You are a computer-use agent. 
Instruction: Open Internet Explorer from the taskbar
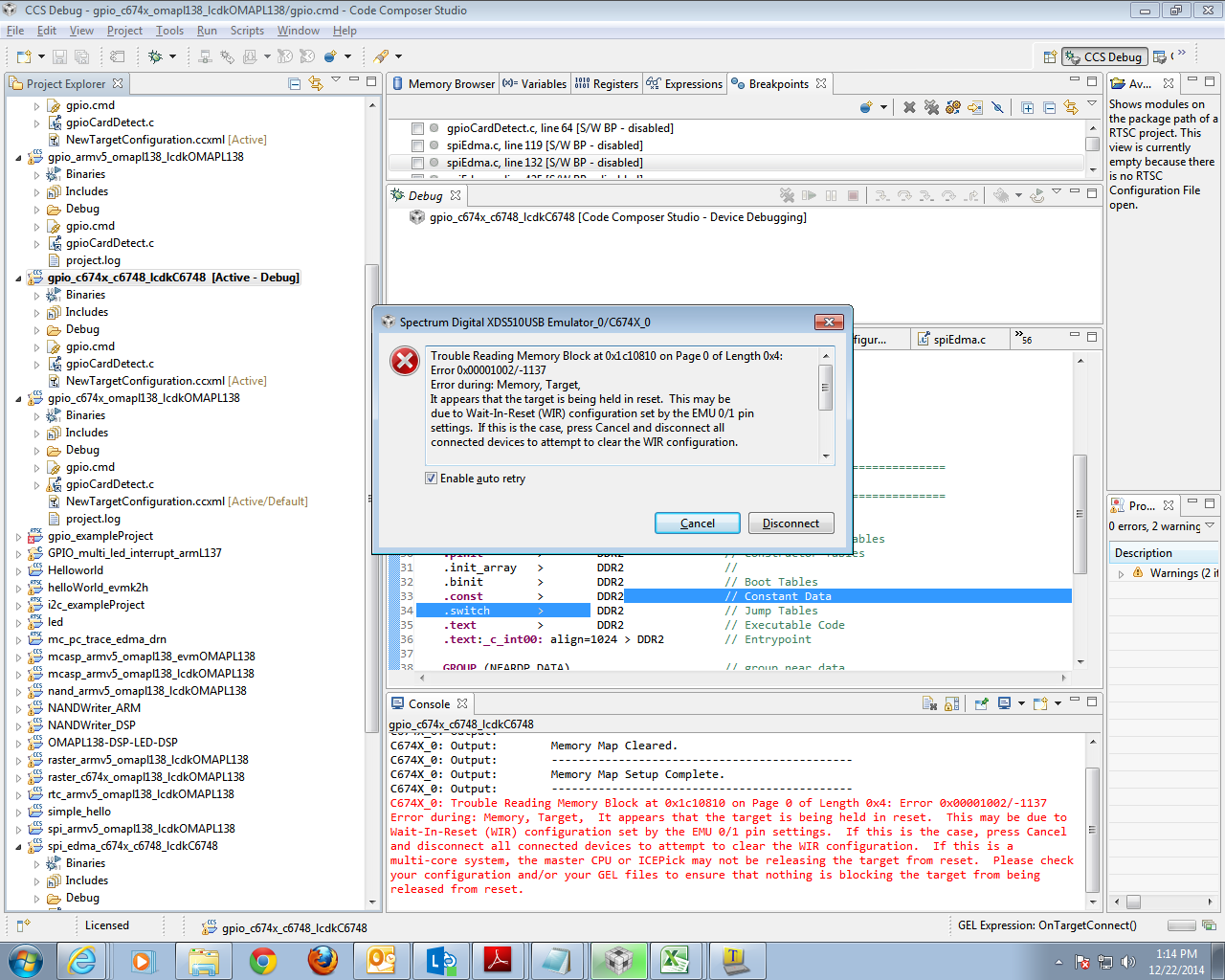point(83,960)
